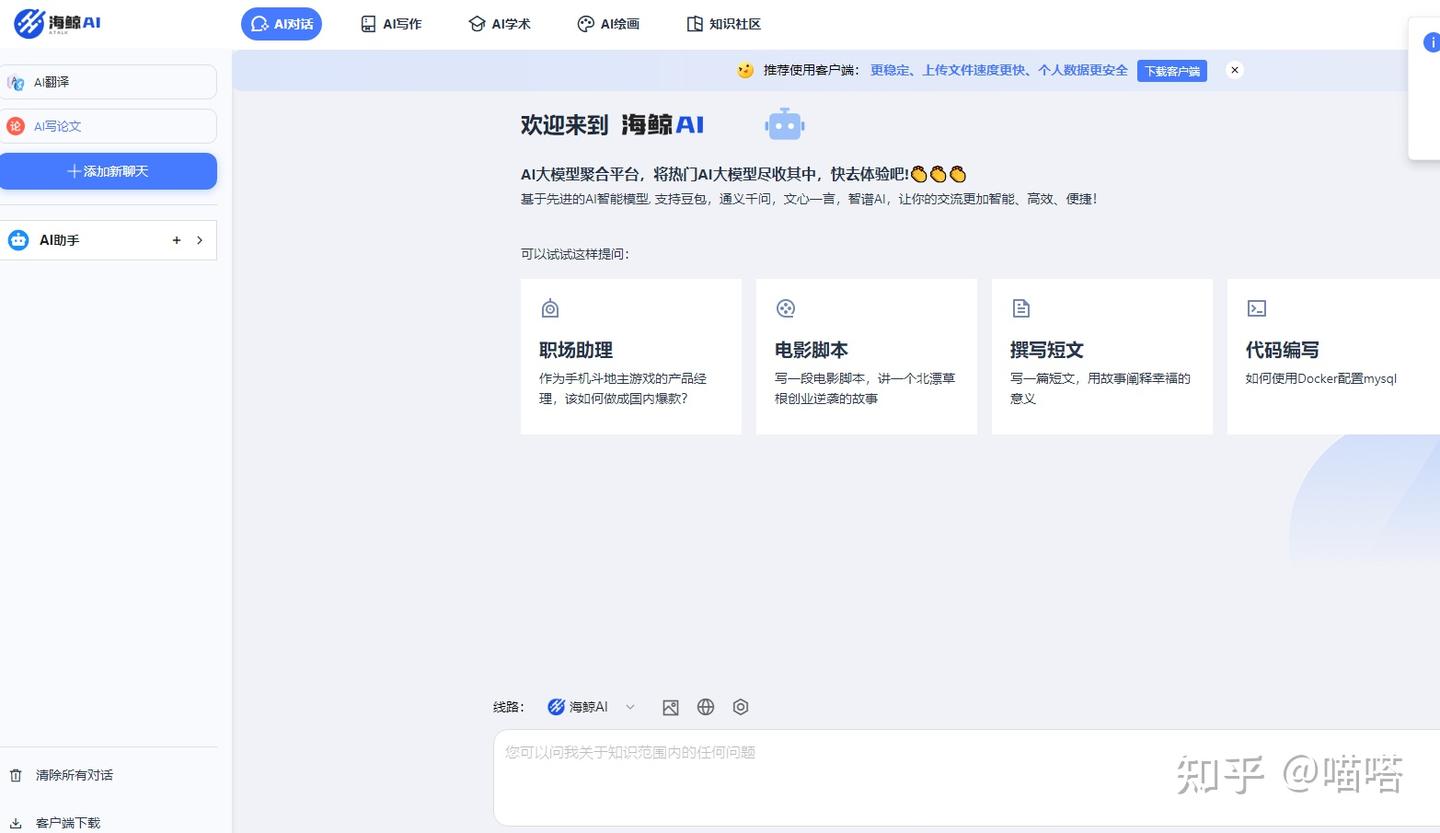Click the thinking emoji in the banner
Screen dimensions: 1440x833
[745, 70]
